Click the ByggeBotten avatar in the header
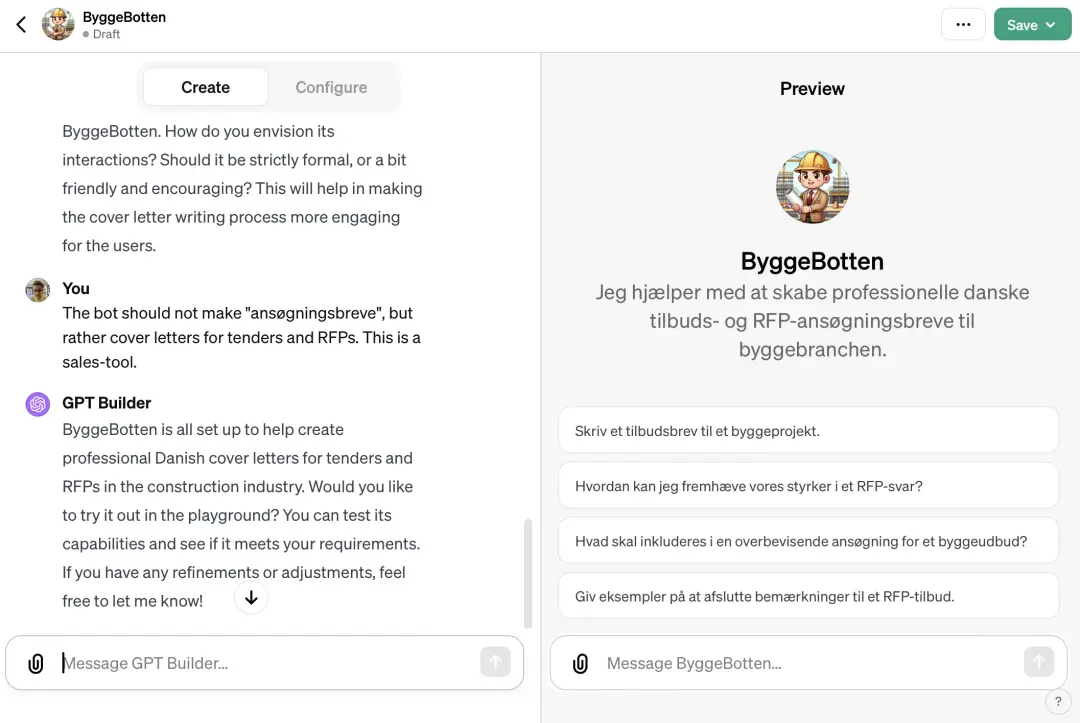The height and width of the screenshot is (723, 1080). (58, 25)
